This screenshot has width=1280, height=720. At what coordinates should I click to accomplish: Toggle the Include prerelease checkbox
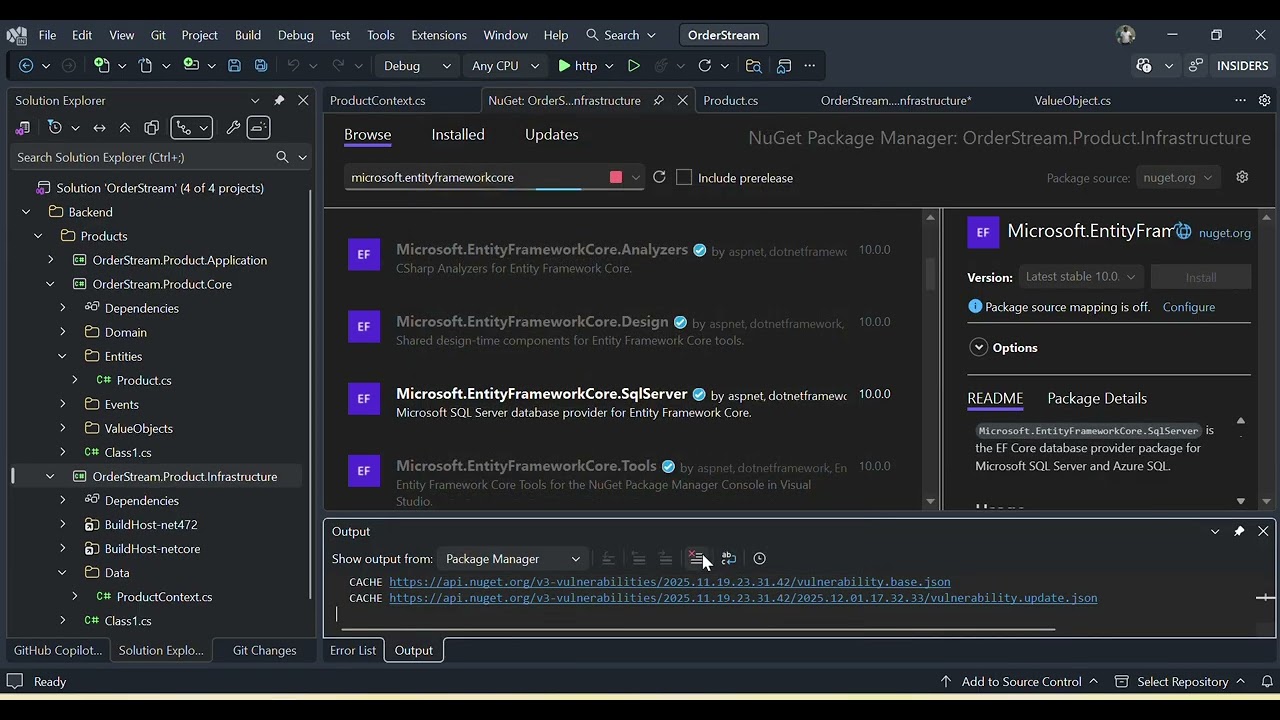click(684, 177)
